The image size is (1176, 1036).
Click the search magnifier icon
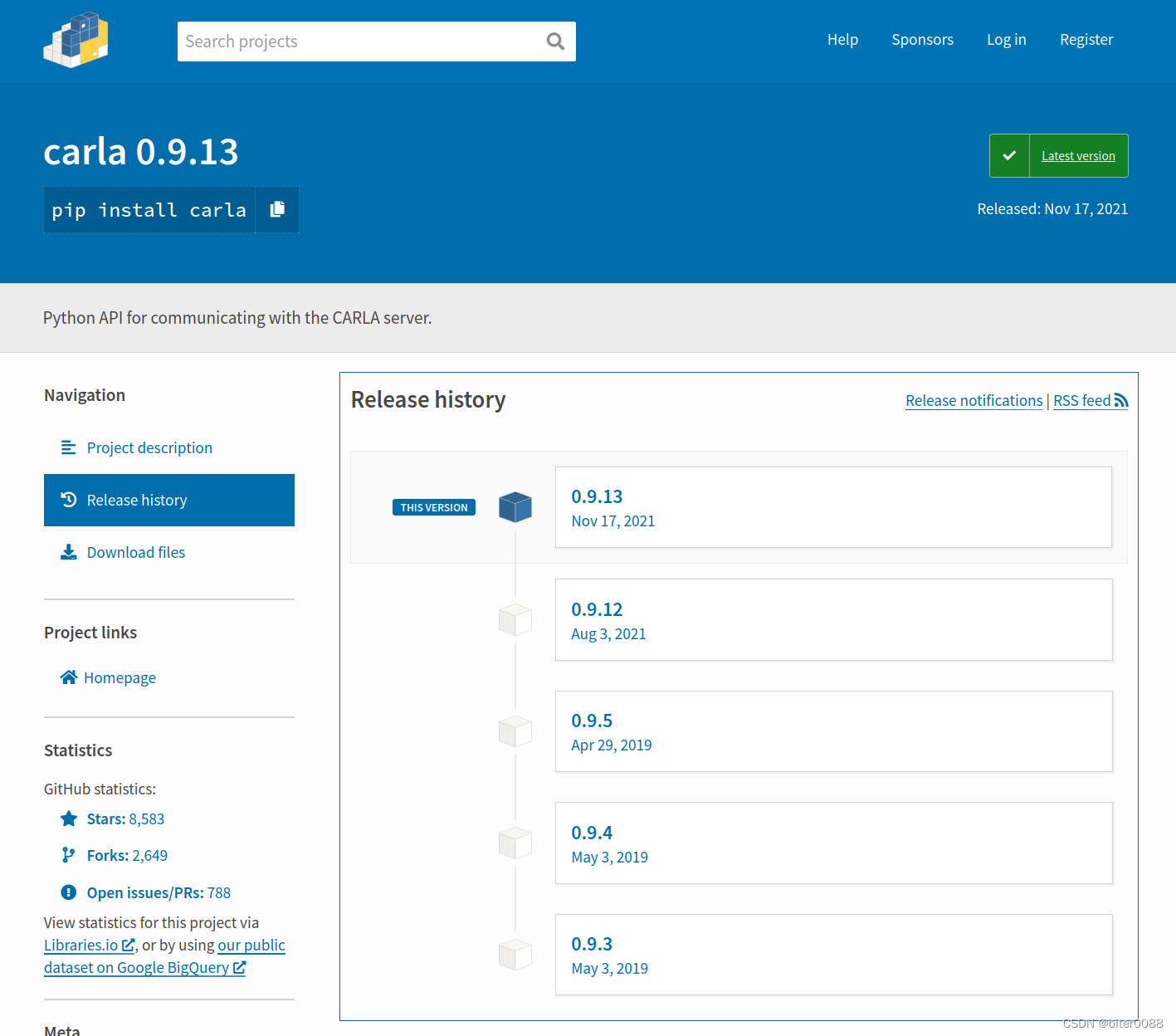tap(555, 42)
